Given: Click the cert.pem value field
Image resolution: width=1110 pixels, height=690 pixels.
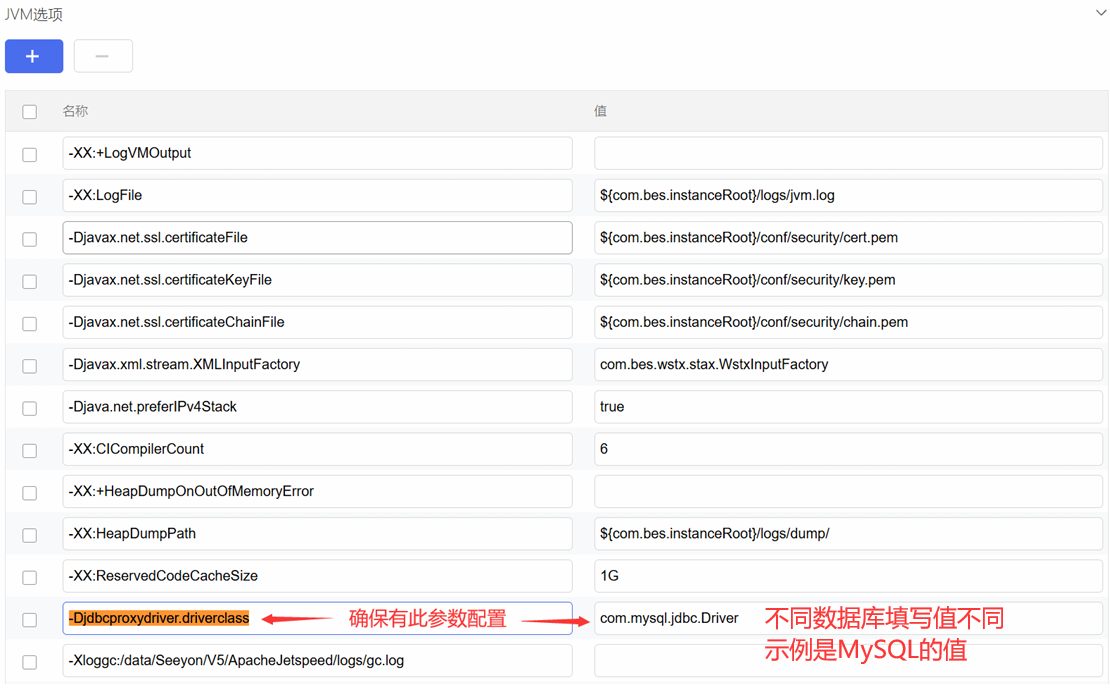Looking at the screenshot, I should point(848,238).
